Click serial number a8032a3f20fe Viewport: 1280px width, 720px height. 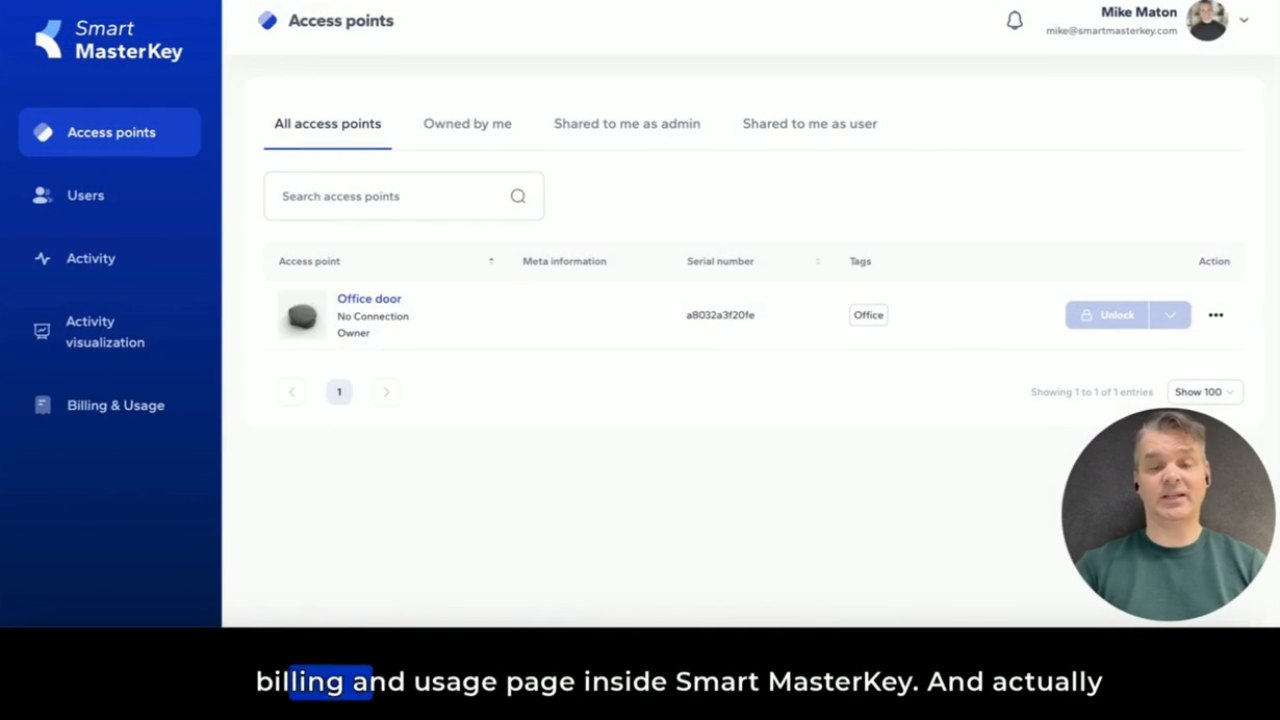click(720, 315)
